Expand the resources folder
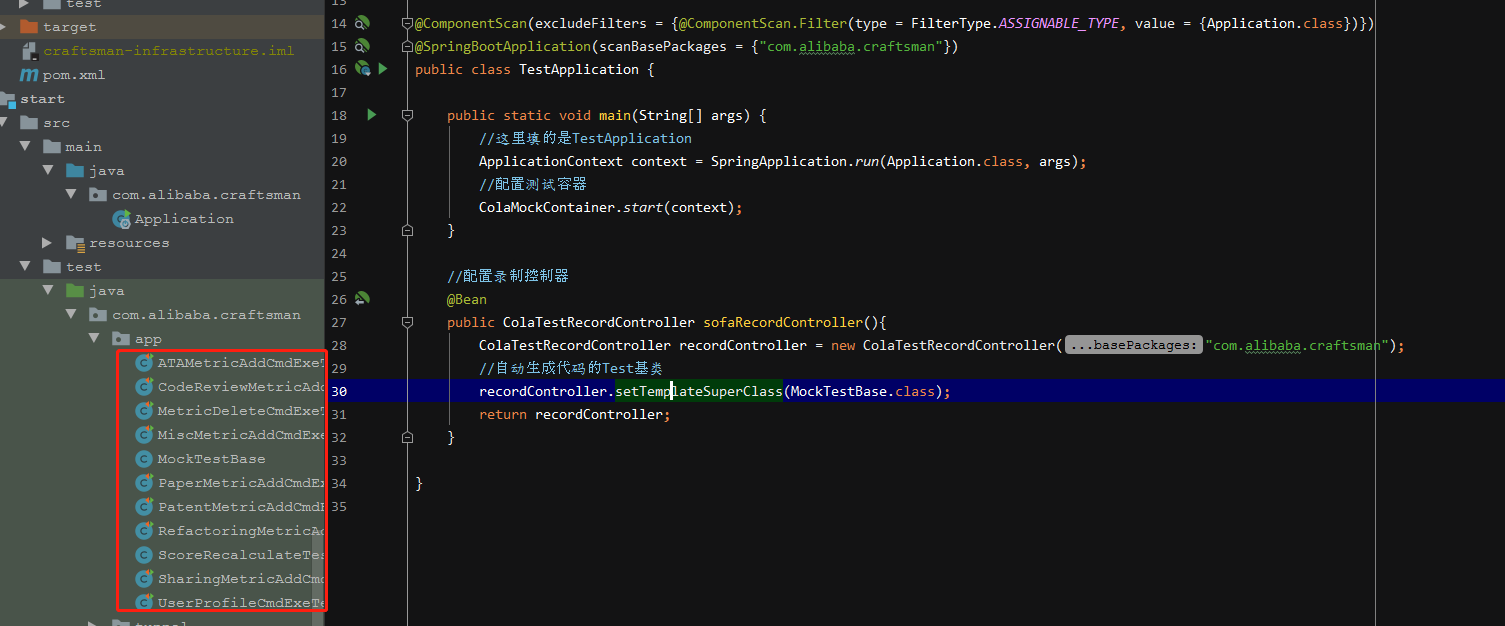 coord(44,242)
